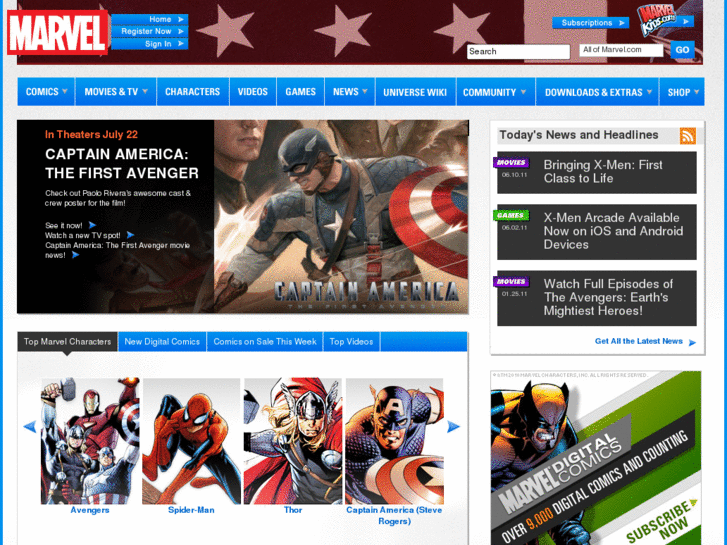Click the arrow on the Home button

point(181,19)
